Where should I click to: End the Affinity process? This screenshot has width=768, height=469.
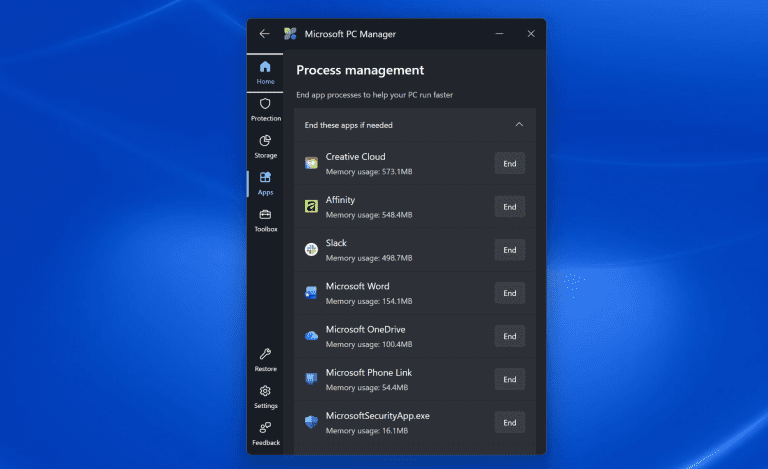coord(509,207)
